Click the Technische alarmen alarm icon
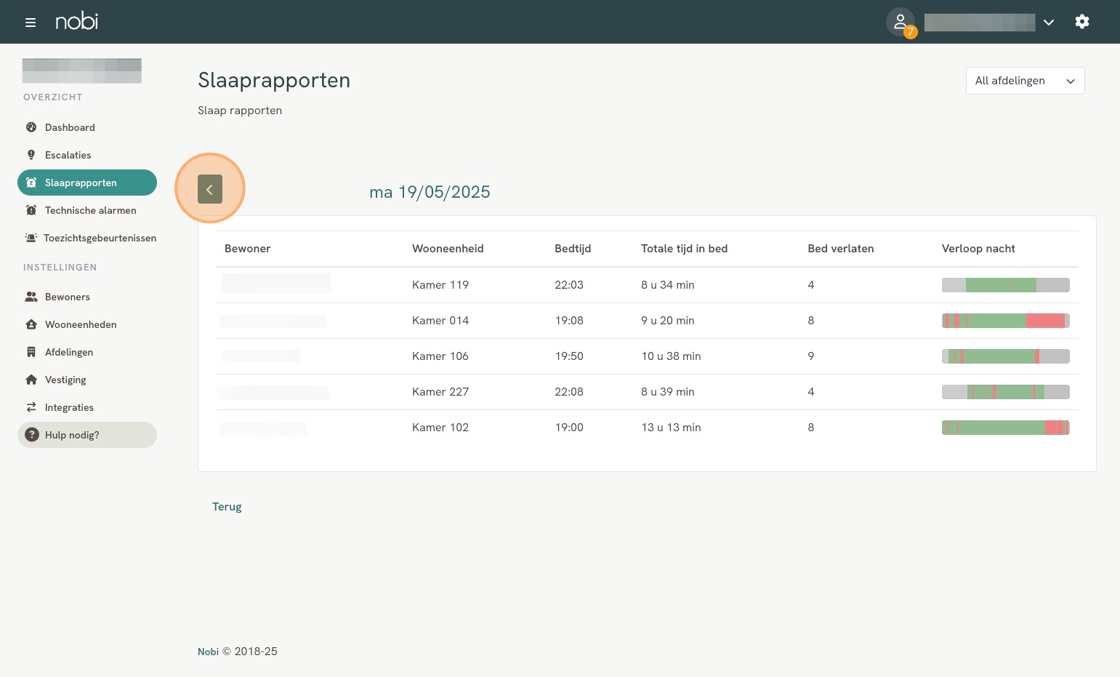 tap(31, 211)
